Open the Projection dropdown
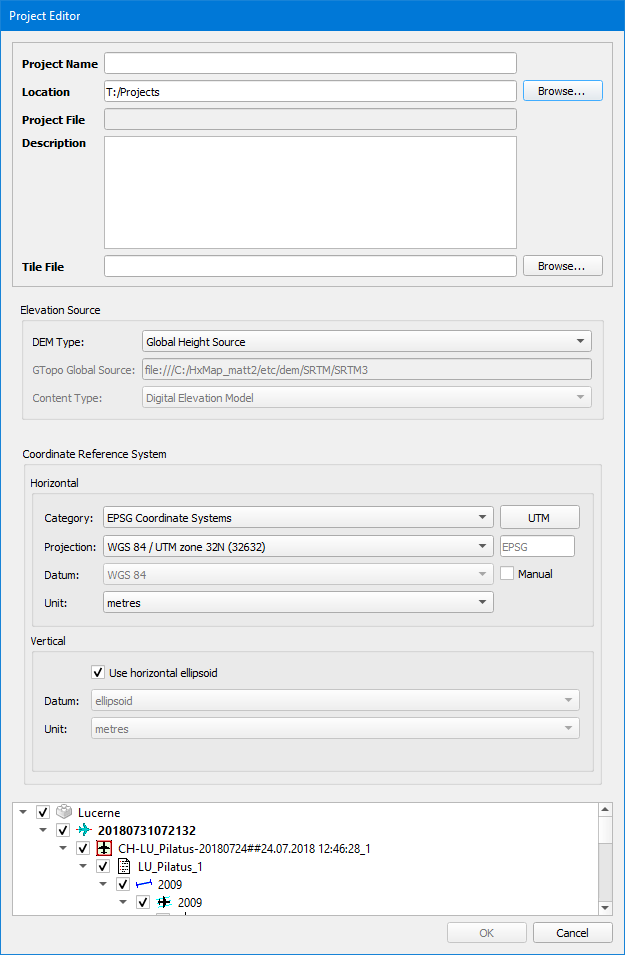The width and height of the screenshot is (625, 955). pyautogui.click(x=298, y=546)
